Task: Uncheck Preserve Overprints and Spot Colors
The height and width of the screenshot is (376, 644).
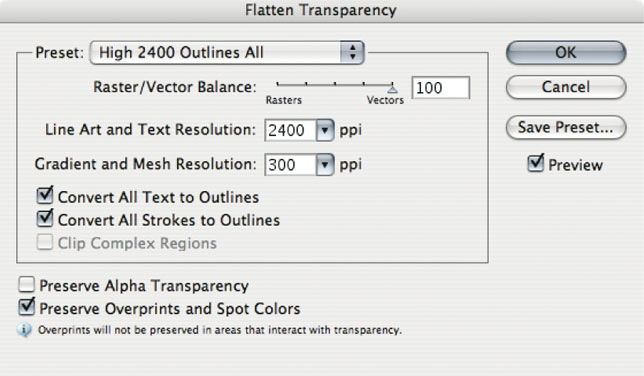Action: pos(26,307)
